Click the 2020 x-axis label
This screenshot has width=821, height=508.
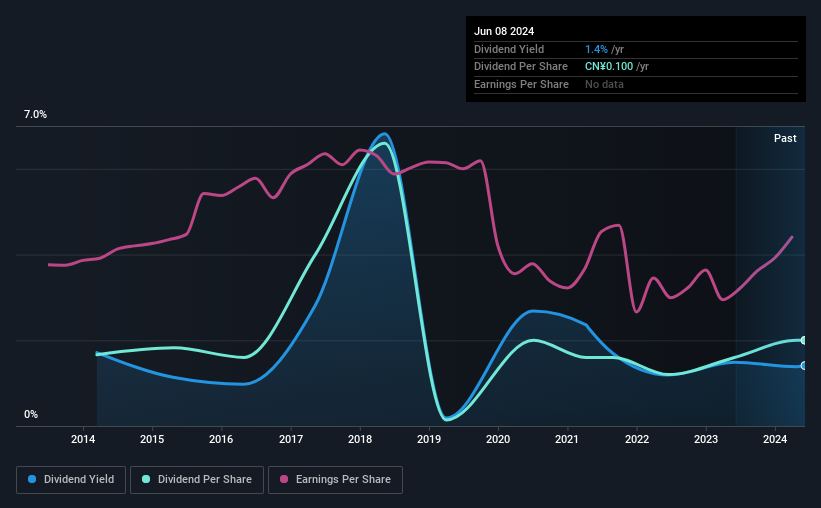point(498,439)
